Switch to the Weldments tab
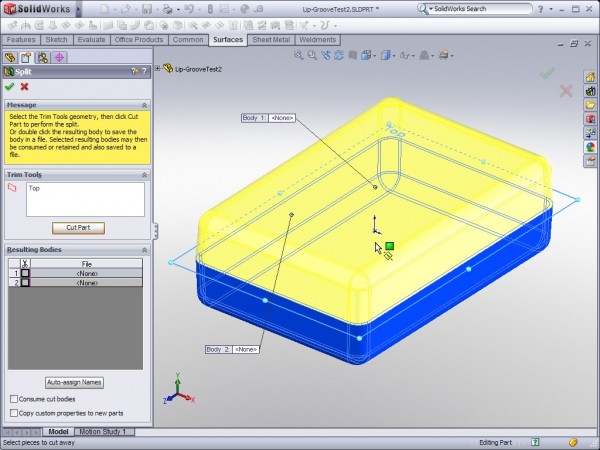Screen dimensions: 600x450 317,40
